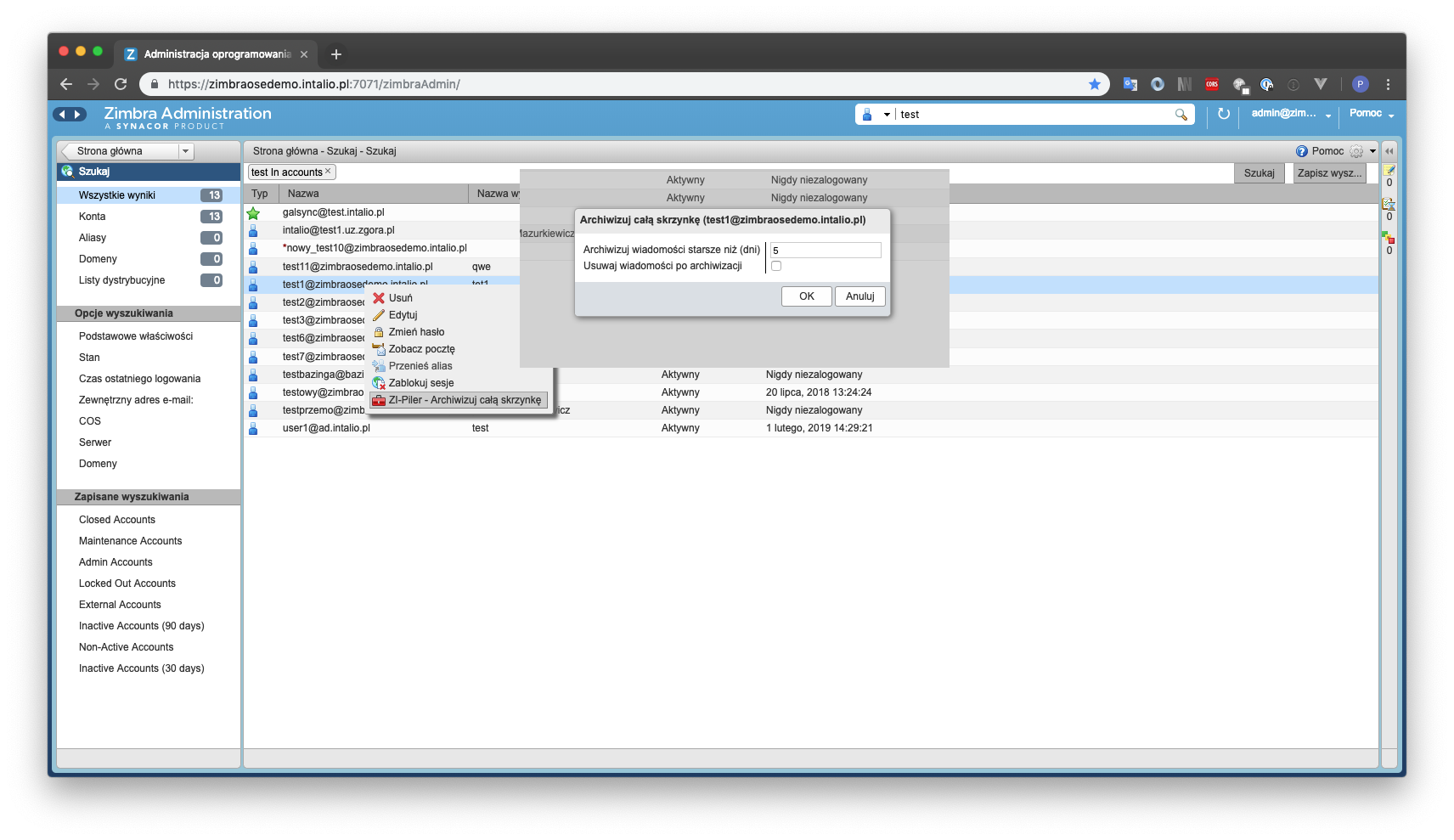Click the top status icon in right pane

click(1389, 170)
